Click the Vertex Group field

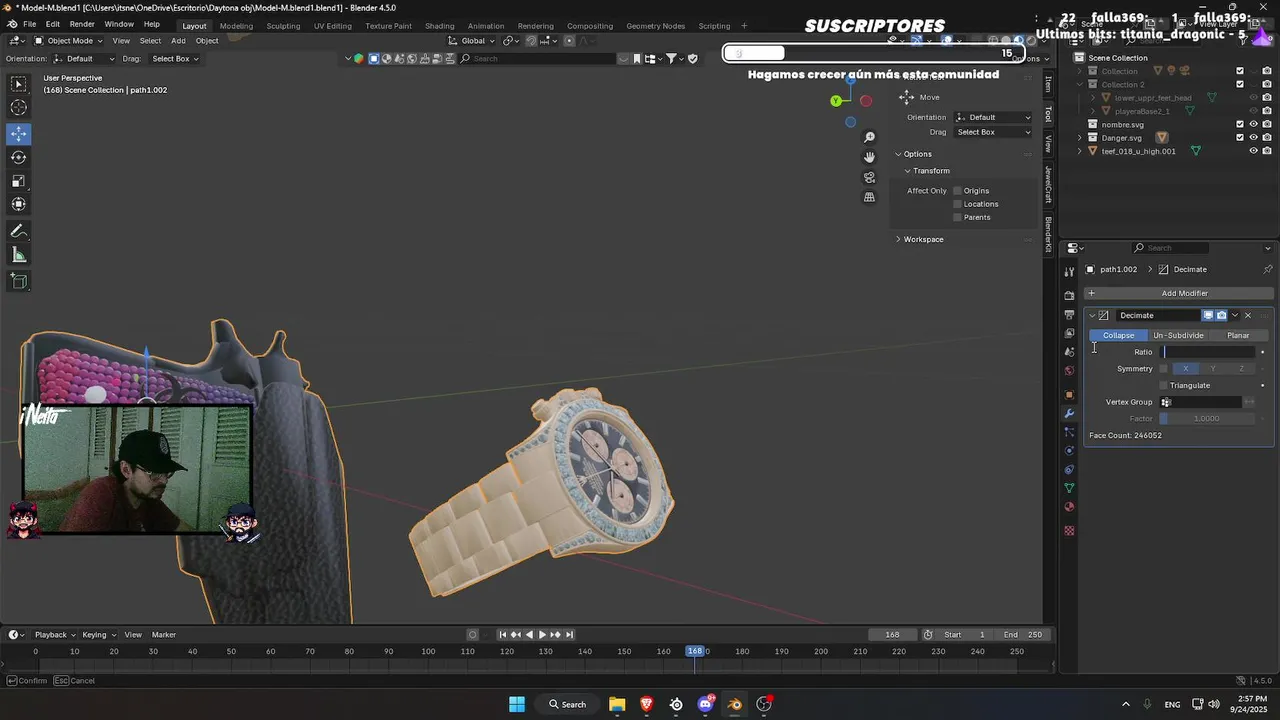1201,402
